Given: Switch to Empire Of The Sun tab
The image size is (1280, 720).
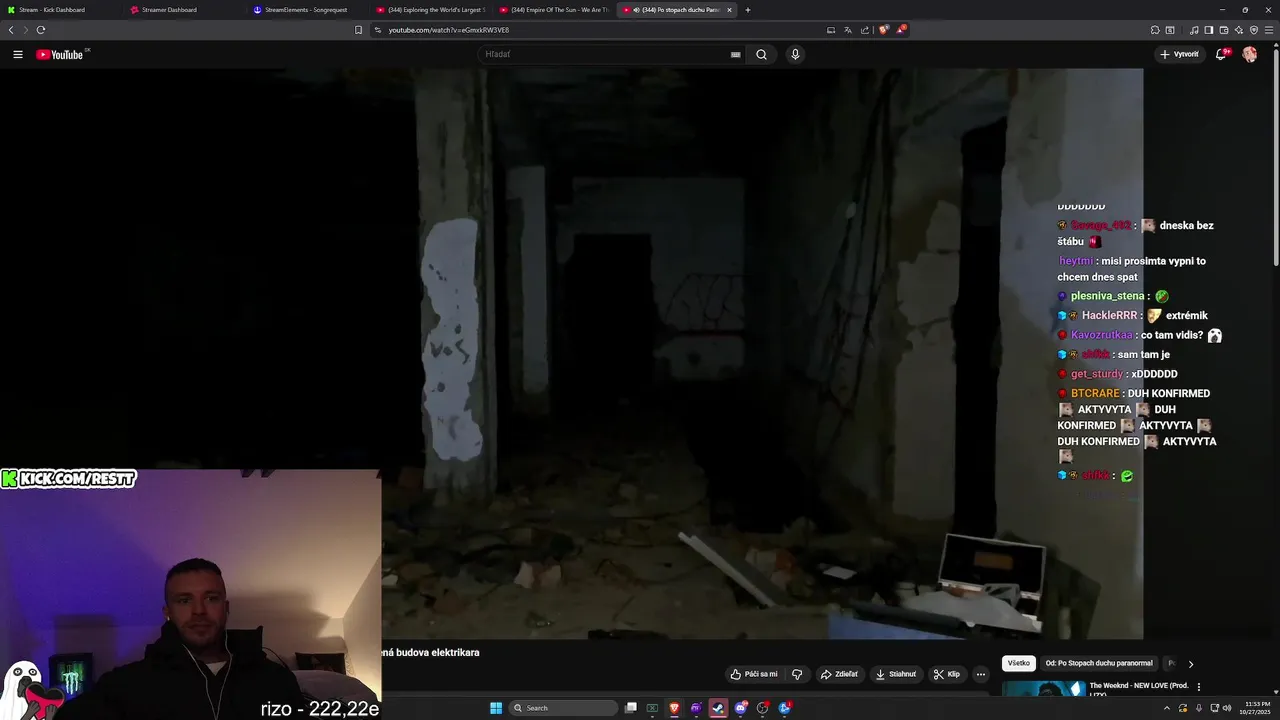Looking at the screenshot, I should (554, 10).
